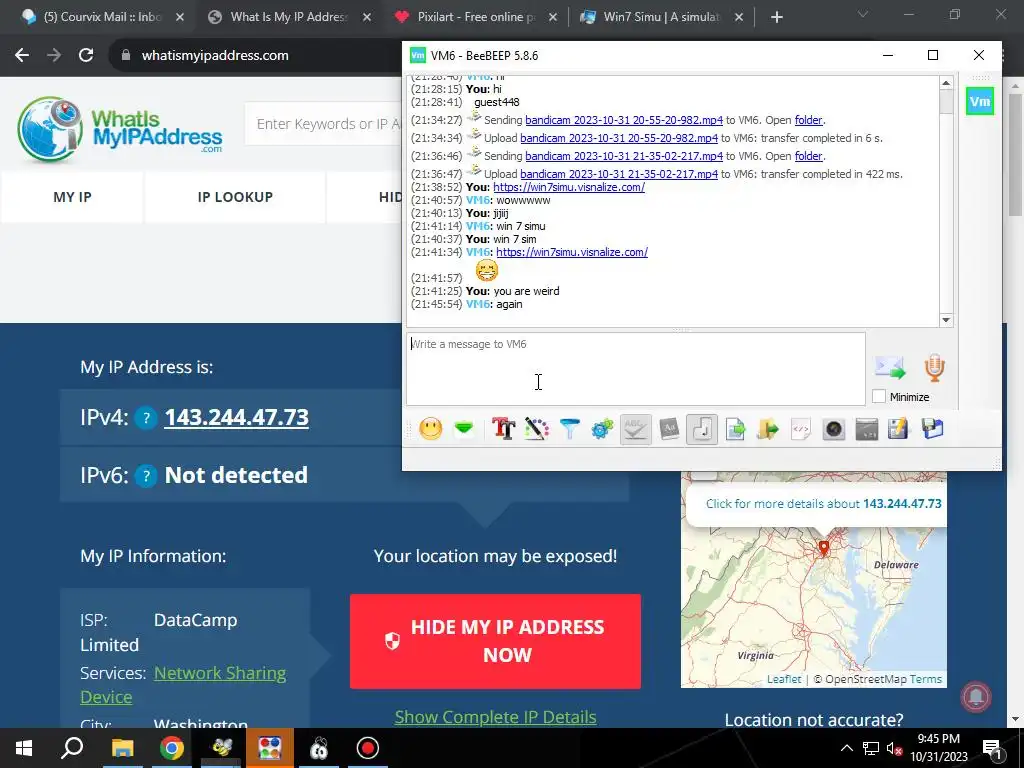Click the IPv4 address 143.244.47.73 link

point(236,417)
